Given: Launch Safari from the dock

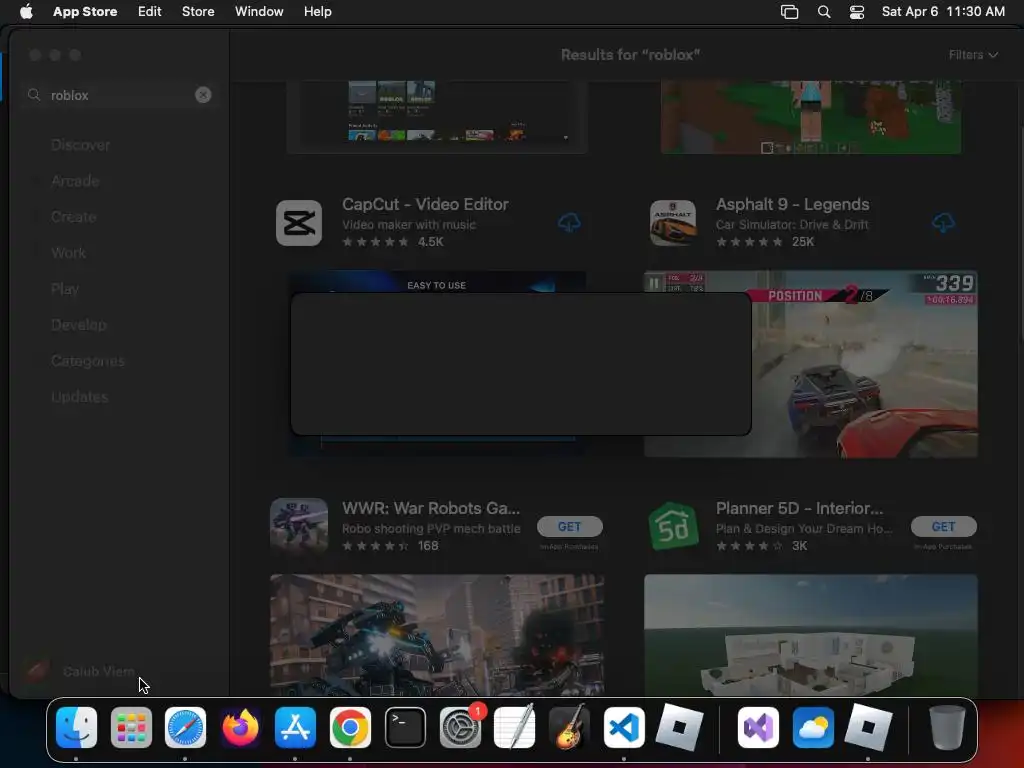Looking at the screenshot, I should coord(185,728).
